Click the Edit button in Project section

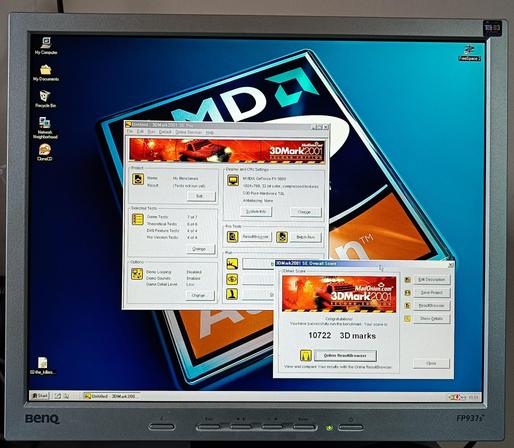201,196
